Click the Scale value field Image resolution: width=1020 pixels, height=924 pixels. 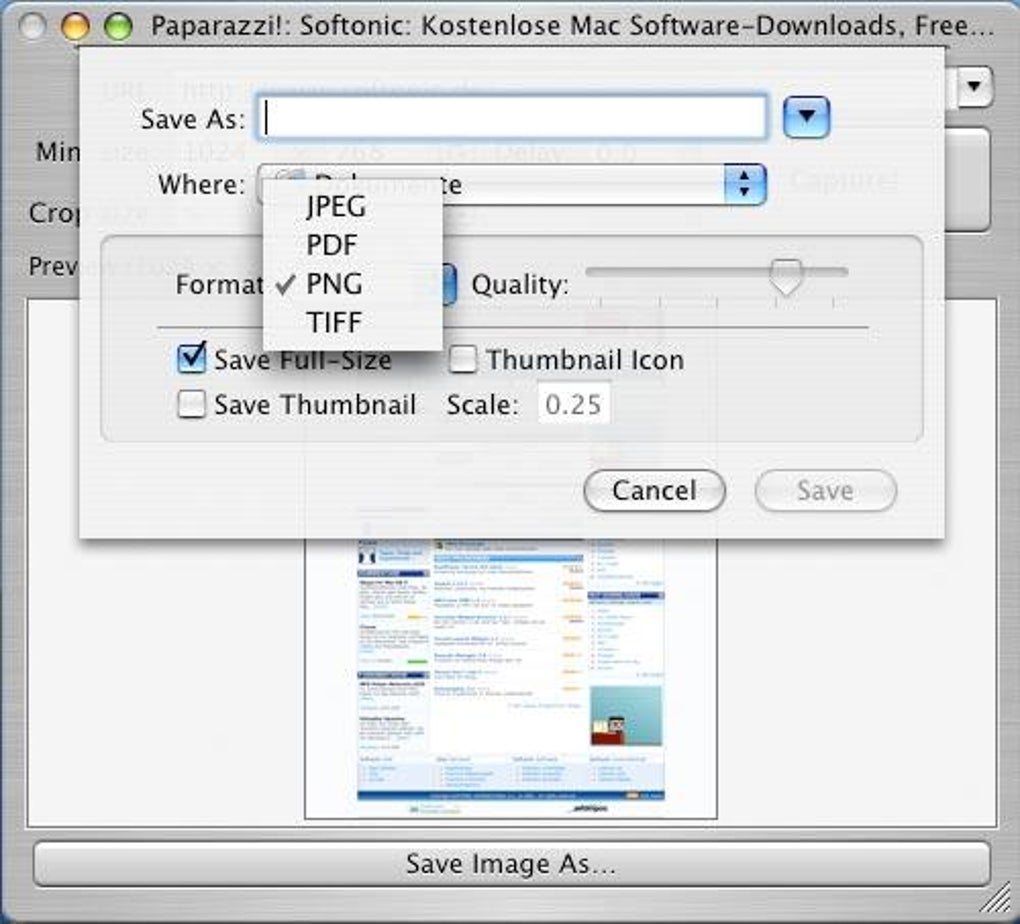(x=573, y=404)
